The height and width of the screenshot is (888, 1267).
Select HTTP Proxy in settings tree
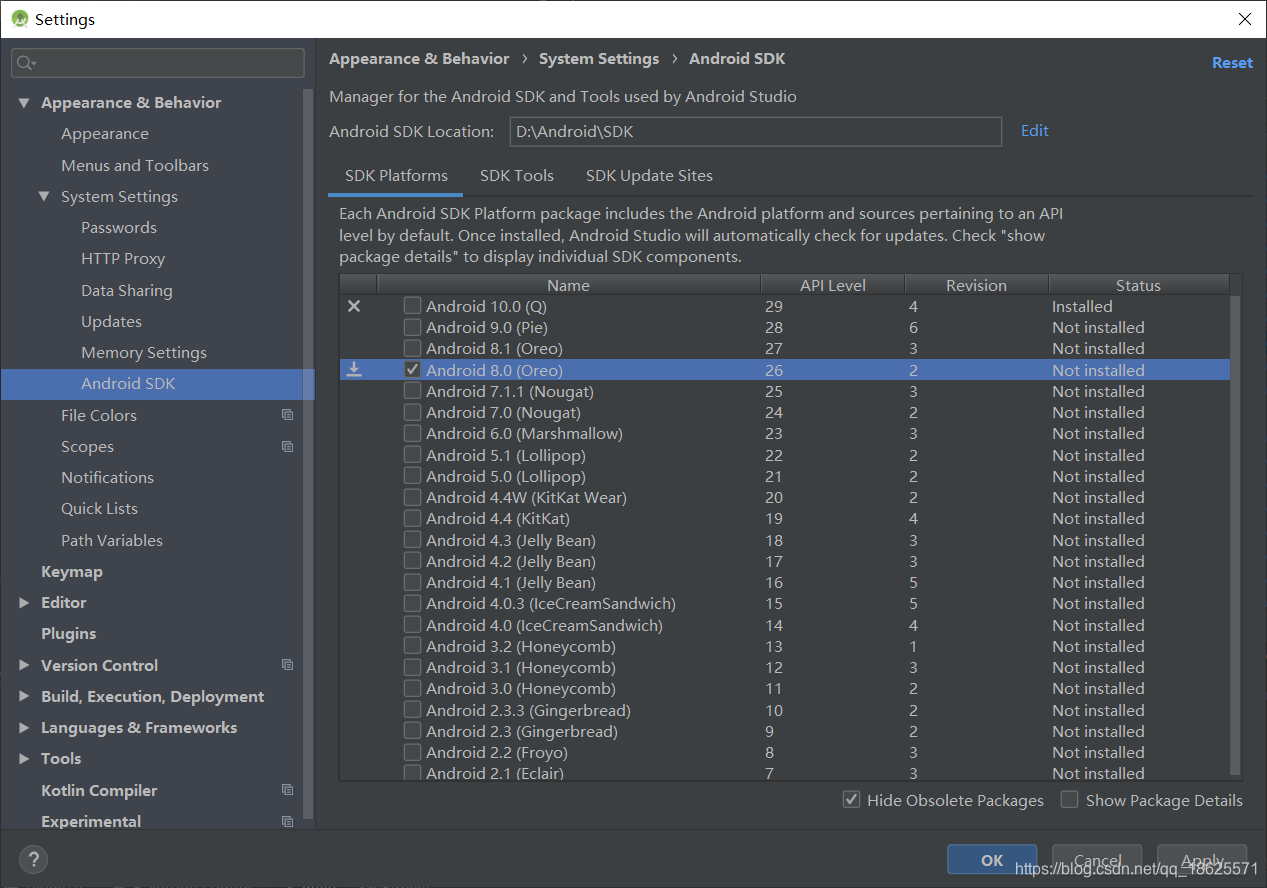point(123,258)
